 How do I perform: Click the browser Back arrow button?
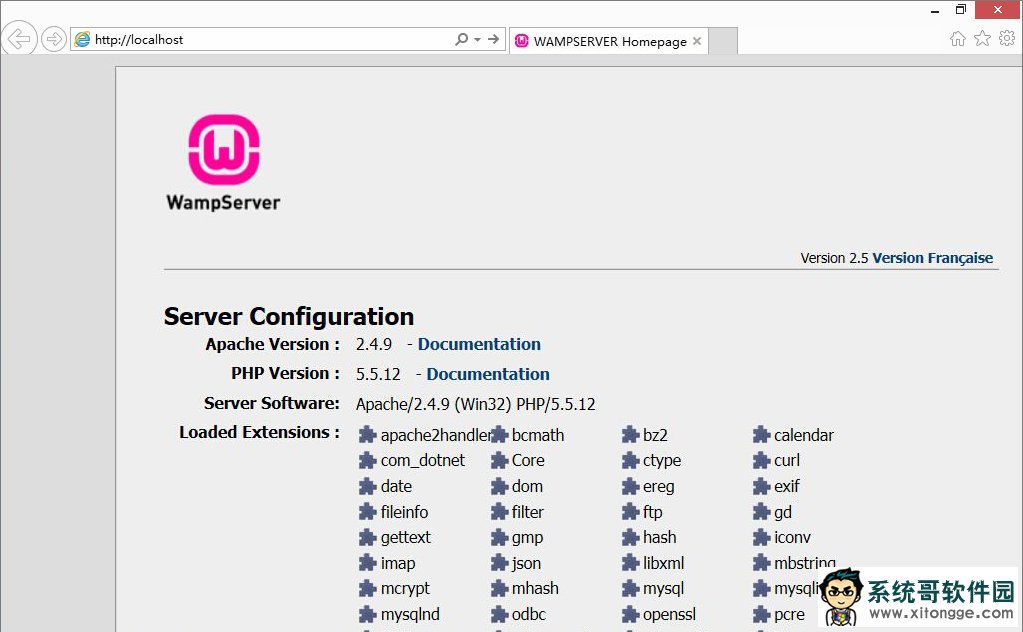click(19, 40)
